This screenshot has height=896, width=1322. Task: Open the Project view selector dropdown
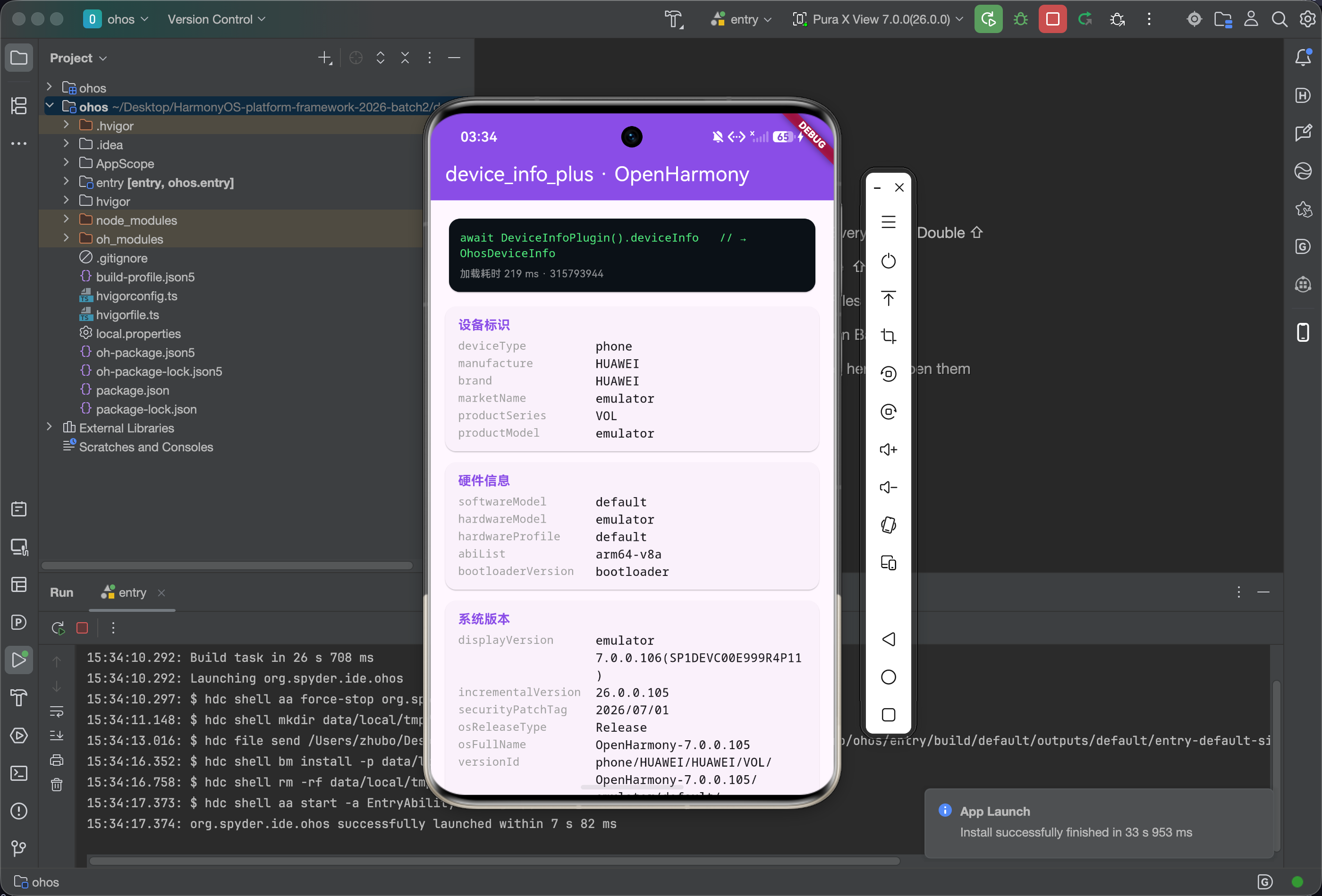point(78,58)
